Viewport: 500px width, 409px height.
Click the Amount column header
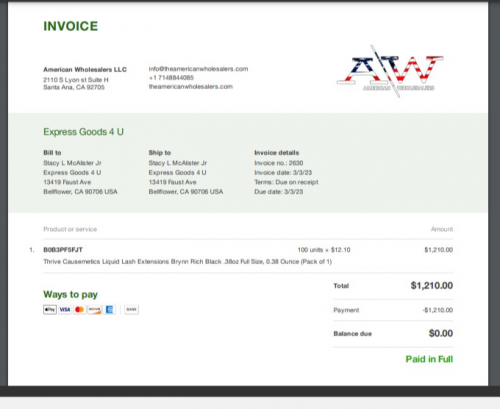click(442, 229)
